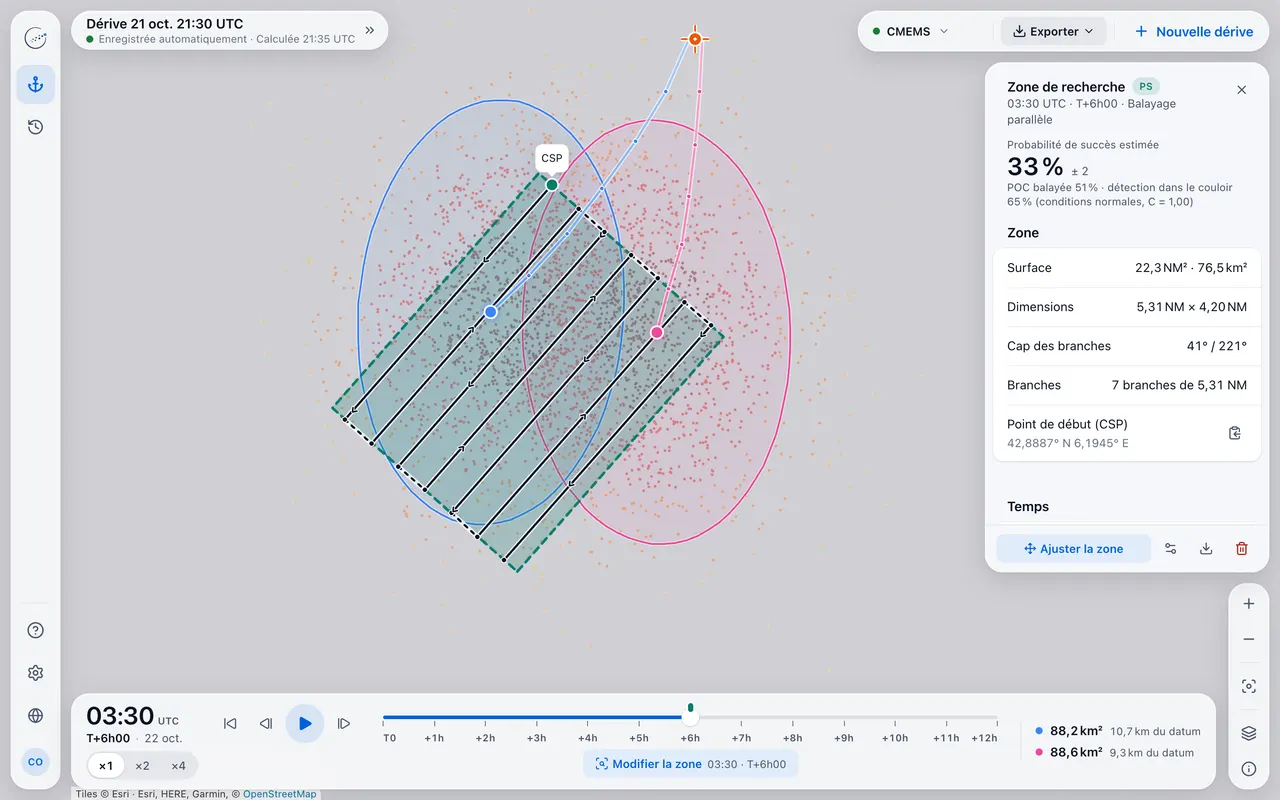
Task: Click the blue datum point on map
Action: point(491,312)
